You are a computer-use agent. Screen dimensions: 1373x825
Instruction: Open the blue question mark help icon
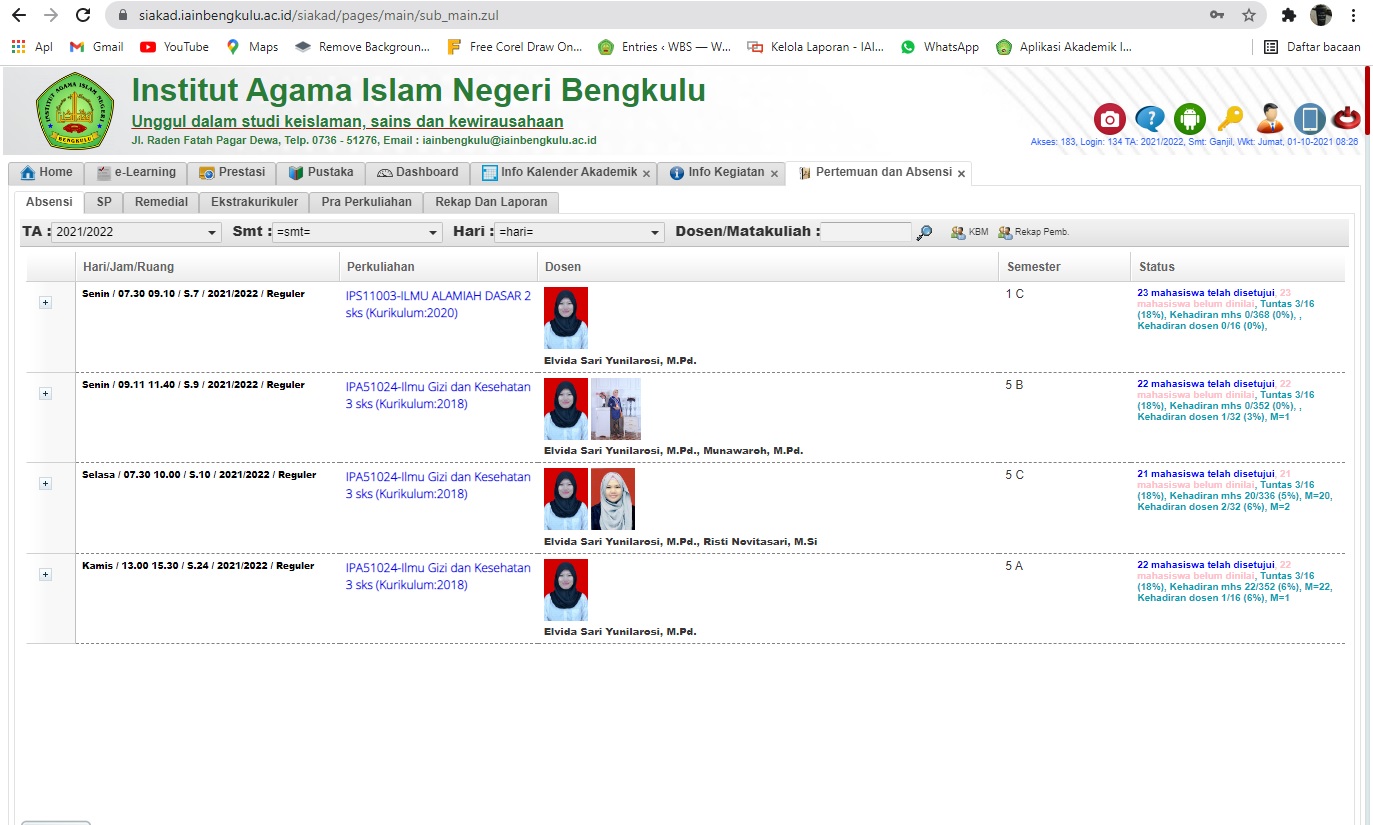click(1150, 120)
